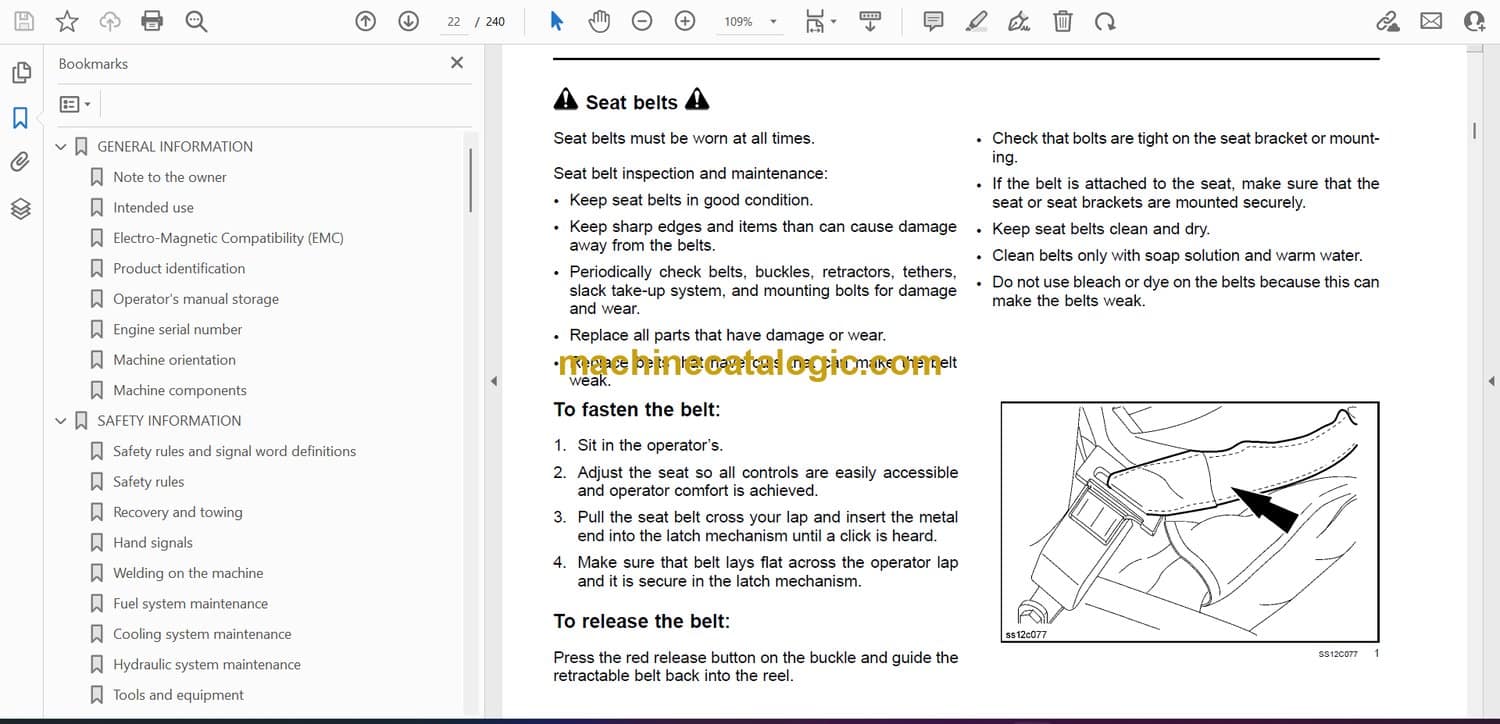
Task: Select 'Tools and equipment' bookmark
Action: 179,695
